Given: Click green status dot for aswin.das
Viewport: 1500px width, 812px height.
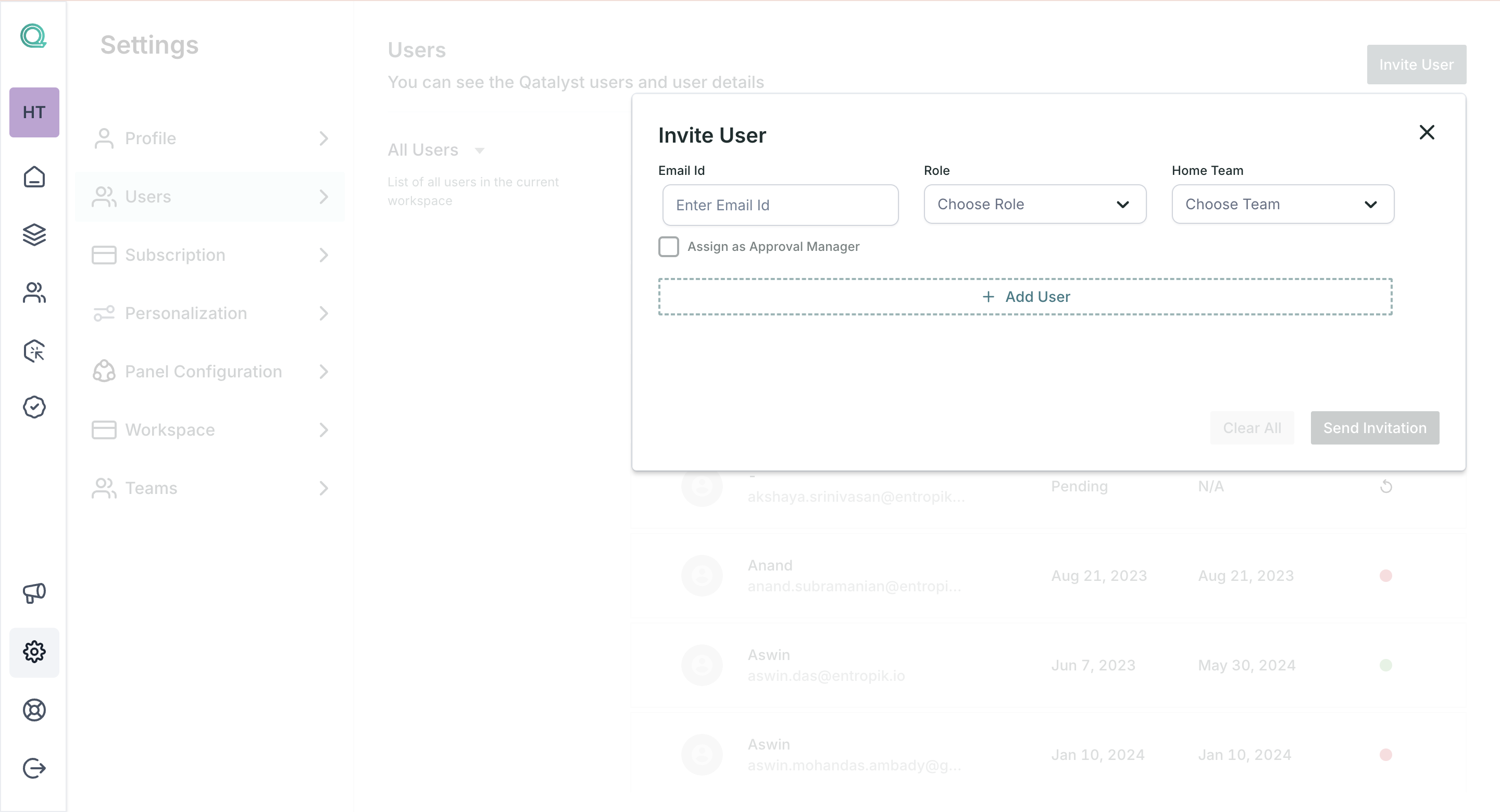Looking at the screenshot, I should [x=1386, y=665].
